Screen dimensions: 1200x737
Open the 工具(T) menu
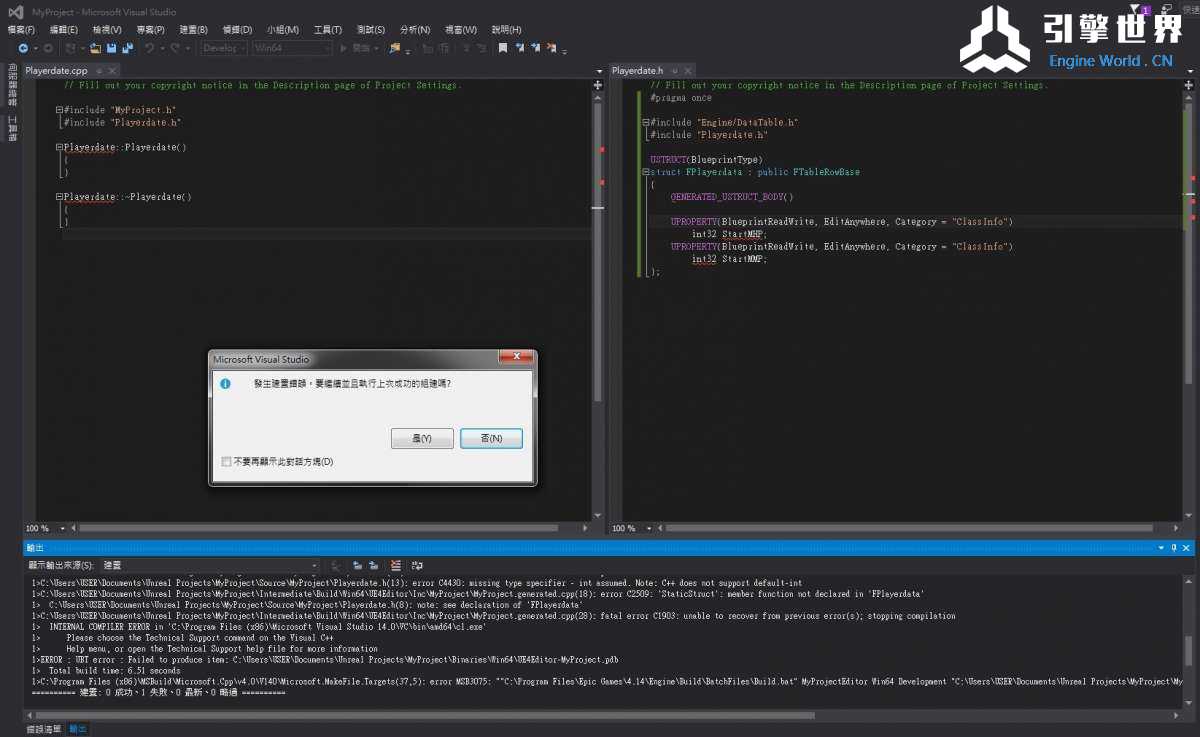click(x=327, y=30)
